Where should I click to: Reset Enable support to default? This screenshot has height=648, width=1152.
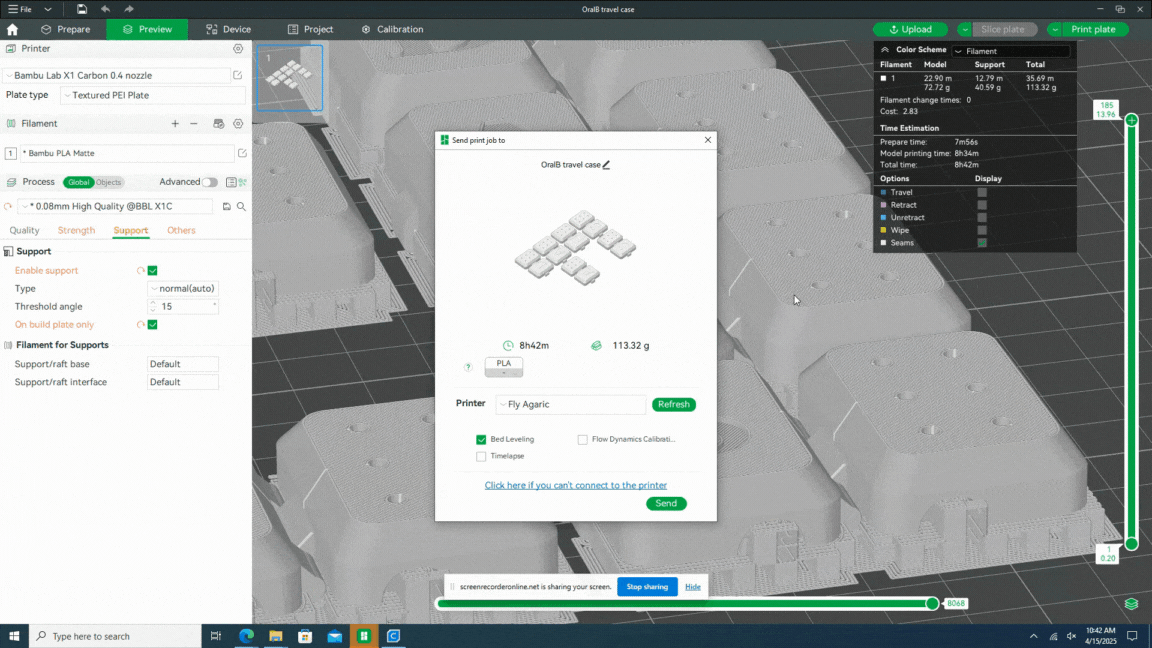[x=140, y=270]
